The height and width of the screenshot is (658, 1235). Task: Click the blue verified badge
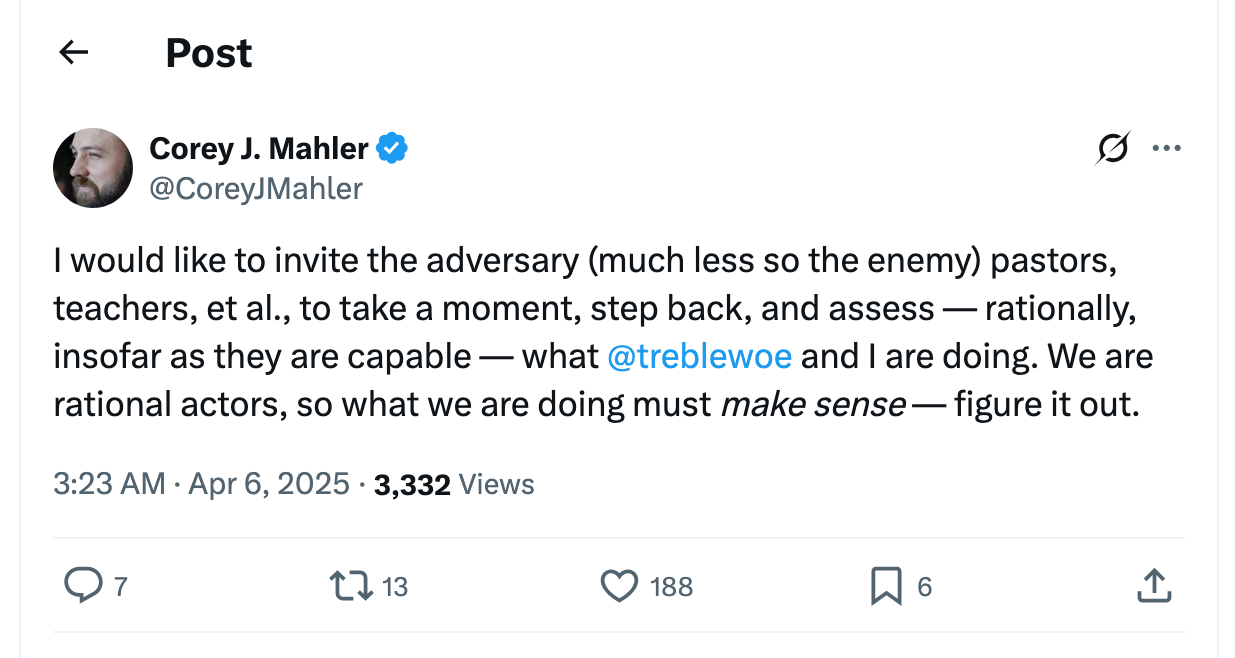(392, 149)
